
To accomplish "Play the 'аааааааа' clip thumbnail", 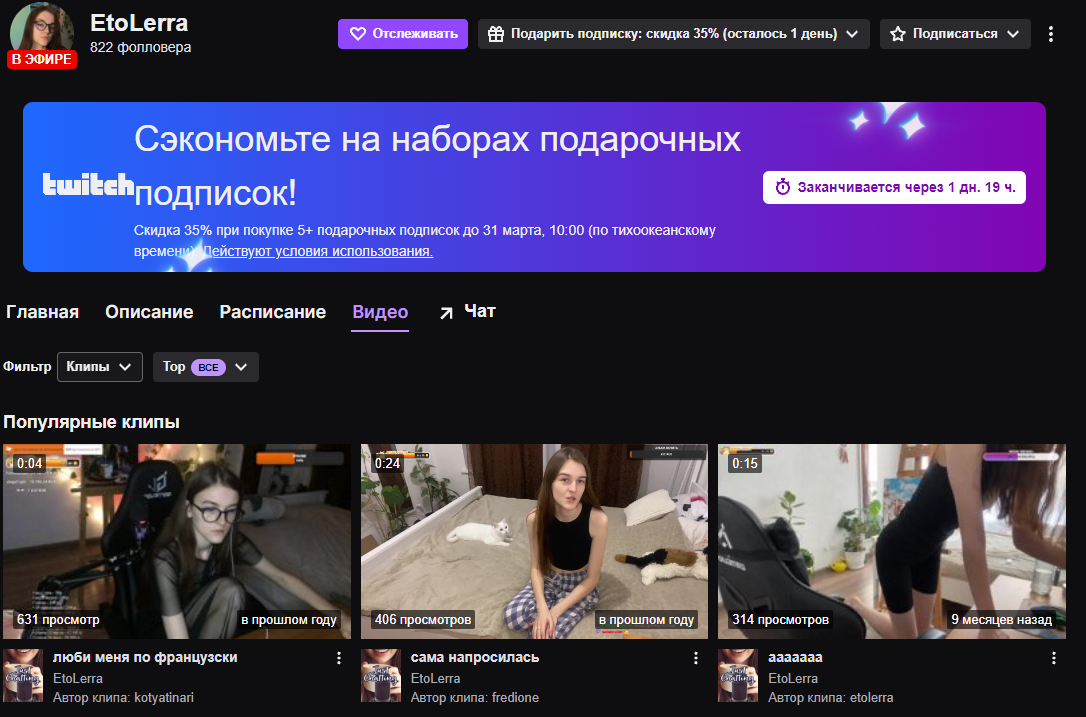I will pos(892,541).
